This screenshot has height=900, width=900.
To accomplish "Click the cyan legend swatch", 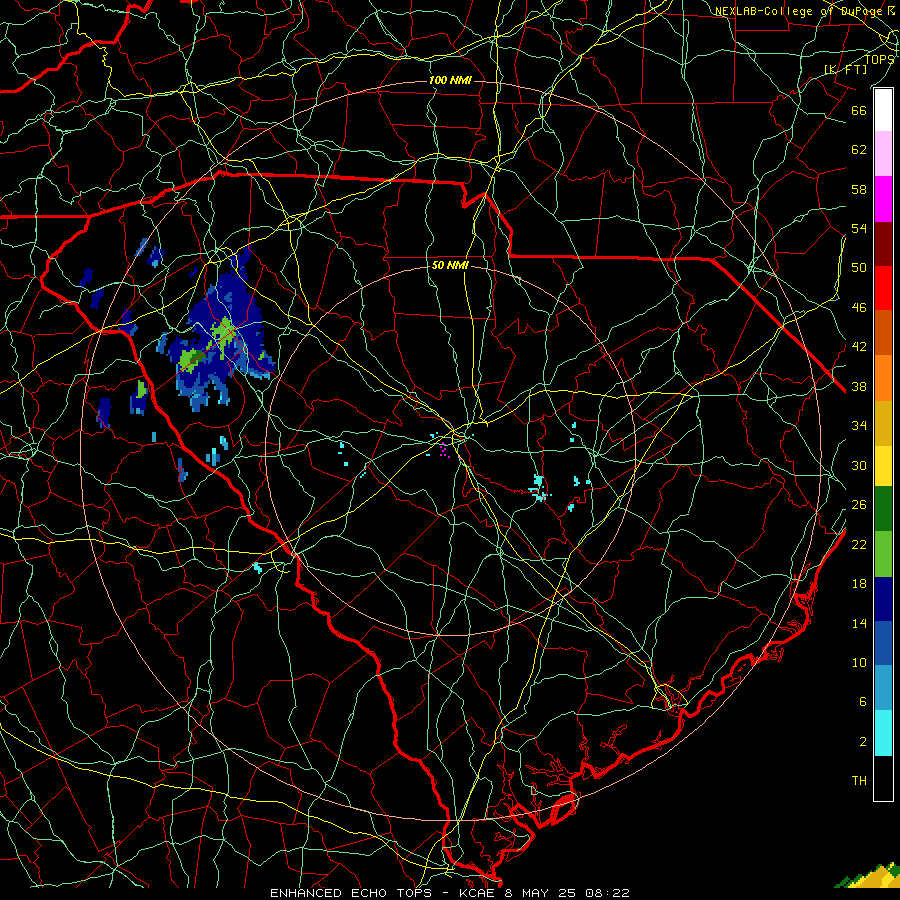I will (883, 733).
